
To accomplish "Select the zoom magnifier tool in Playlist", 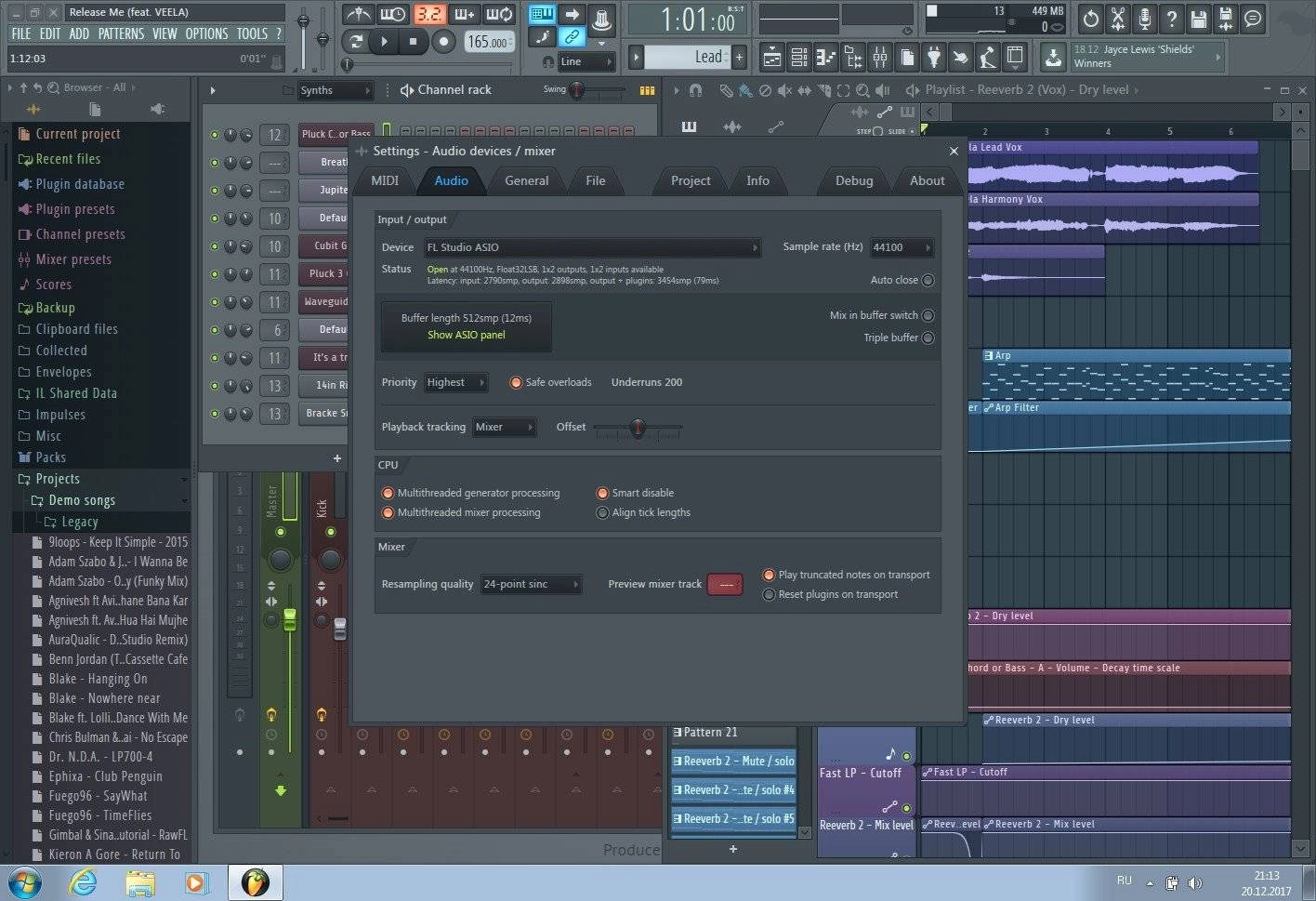I will tap(862, 90).
